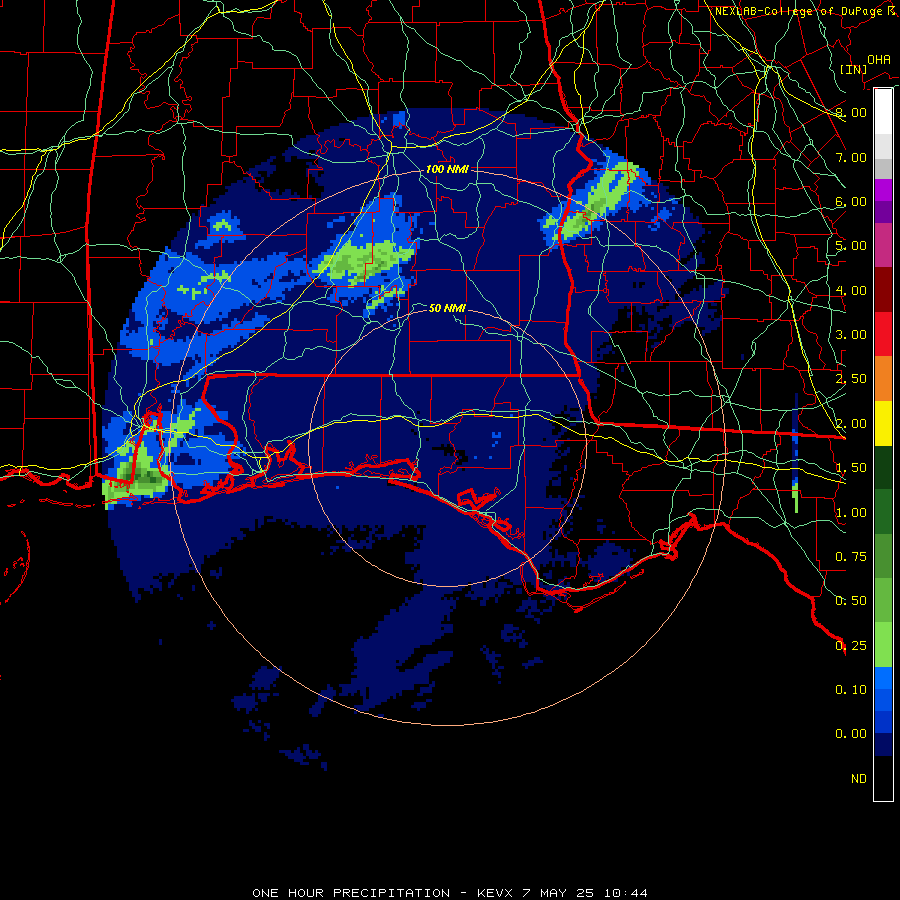Click the 2.50 legend value
The image size is (900, 900).
(851, 379)
